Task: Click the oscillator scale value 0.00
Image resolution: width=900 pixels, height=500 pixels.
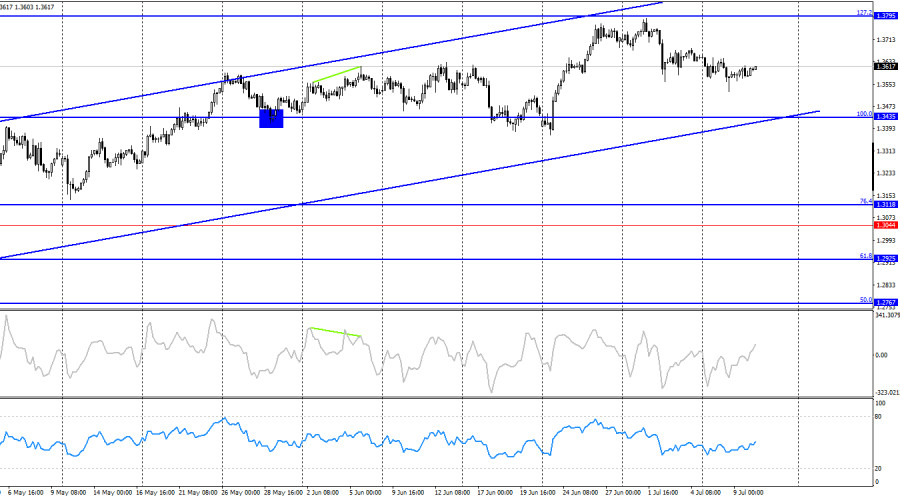Action: [882, 355]
